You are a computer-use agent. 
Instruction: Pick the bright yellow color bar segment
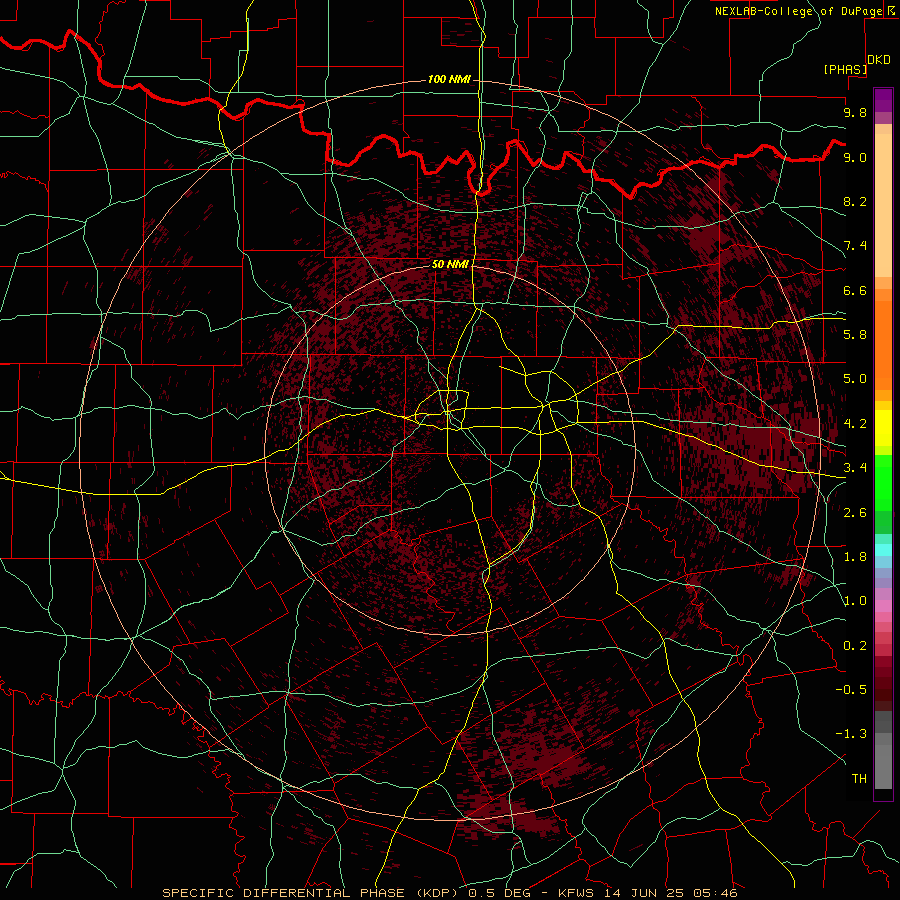point(883,428)
